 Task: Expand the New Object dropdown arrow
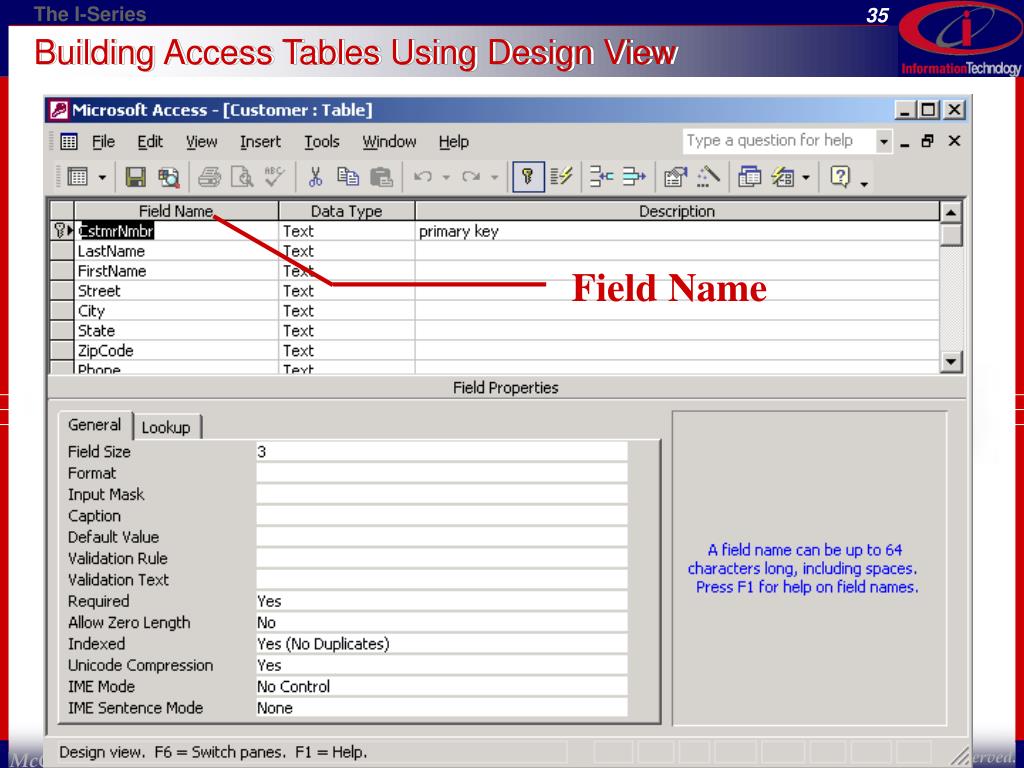click(x=806, y=177)
